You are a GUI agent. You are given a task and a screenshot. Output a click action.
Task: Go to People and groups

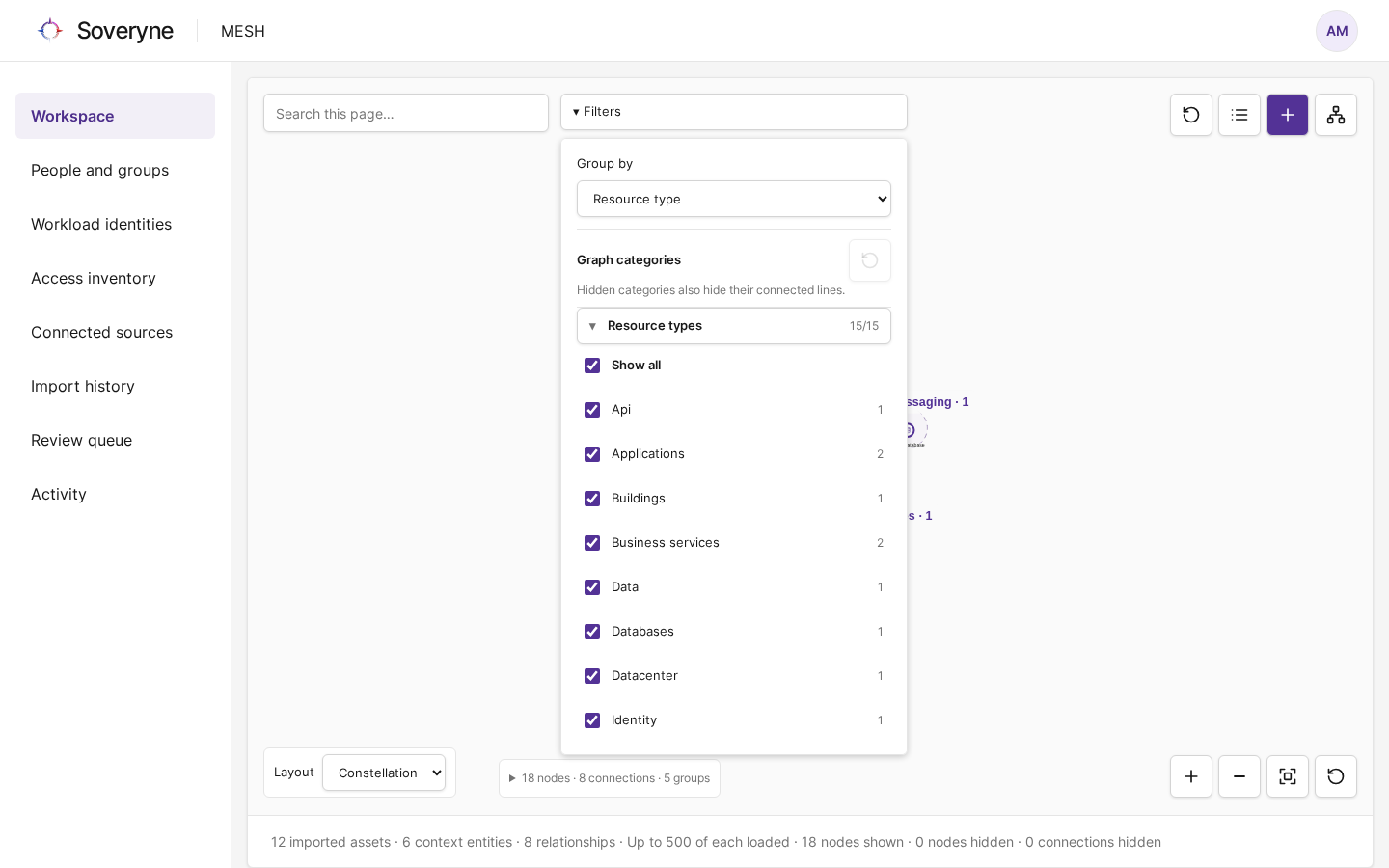click(x=115, y=170)
